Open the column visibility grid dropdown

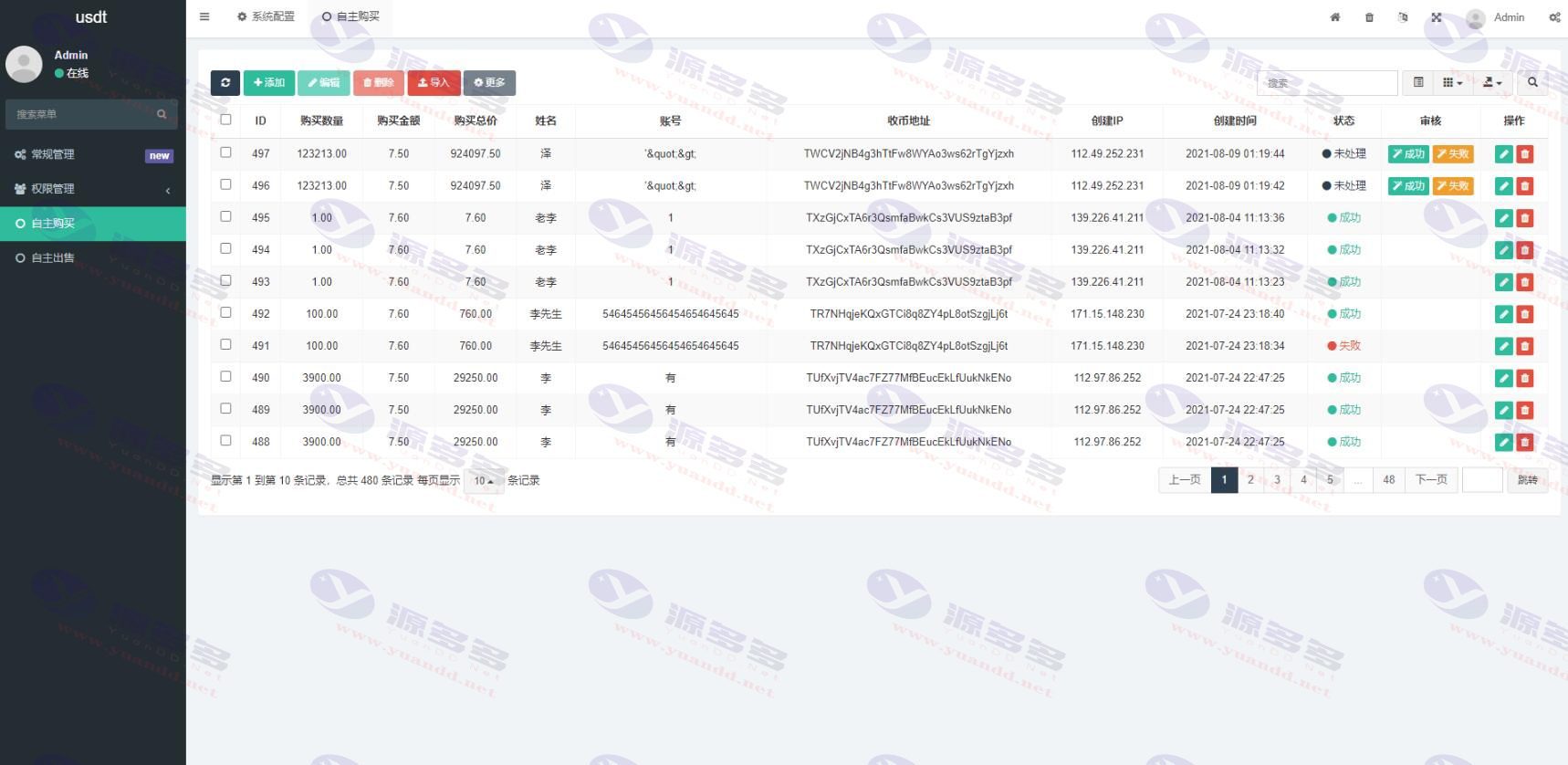[1452, 83]
